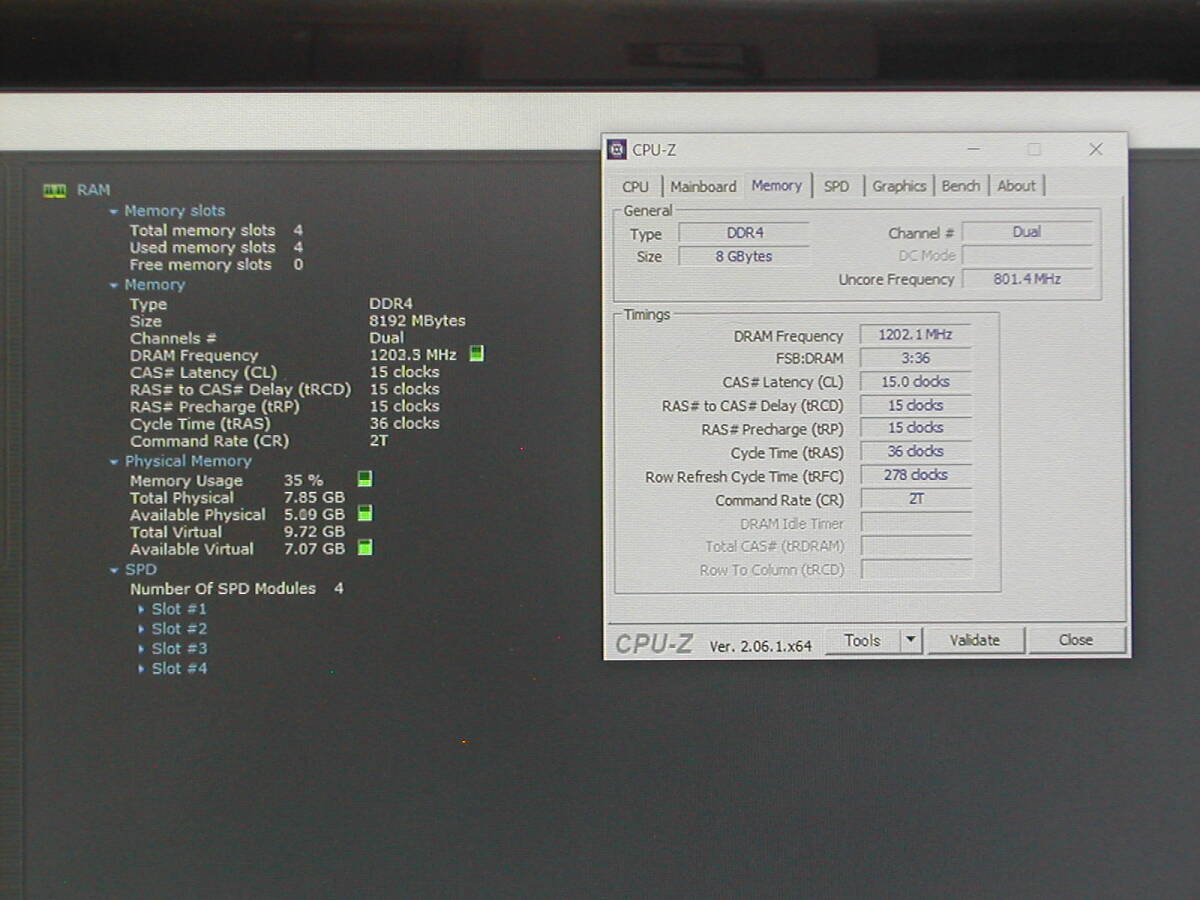Screen dimensions: 1200x900
Task: Click the Command Rate 2T field in CPU-Z
Action: pos(916,499)
